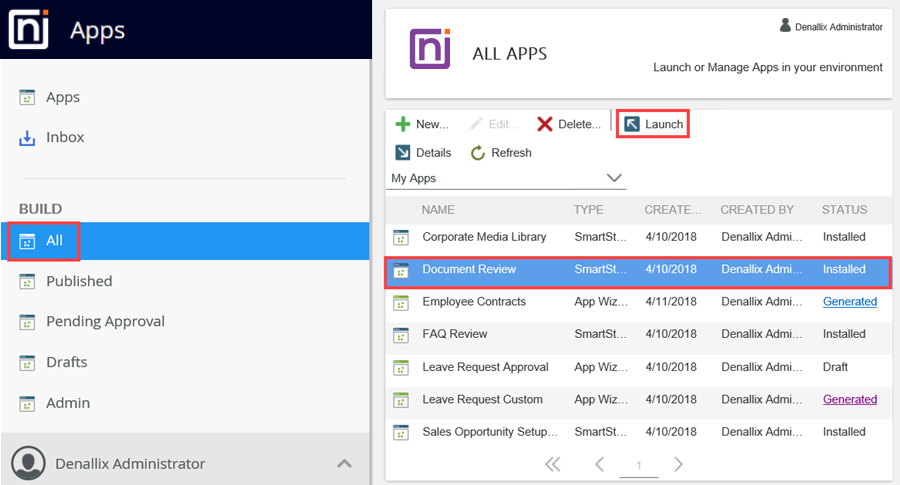Viewport: 900px width, 485px height.
Task: Click the Generated link for Leave Request Custom
Action: pyautogui.click(x=849, y=399)
